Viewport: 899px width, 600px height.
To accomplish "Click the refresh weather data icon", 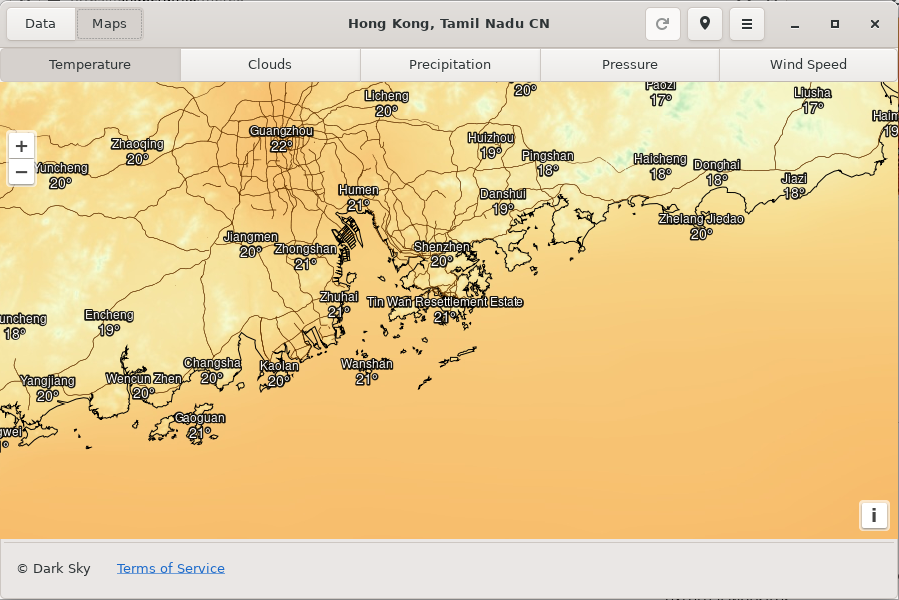I will point(662,23).
